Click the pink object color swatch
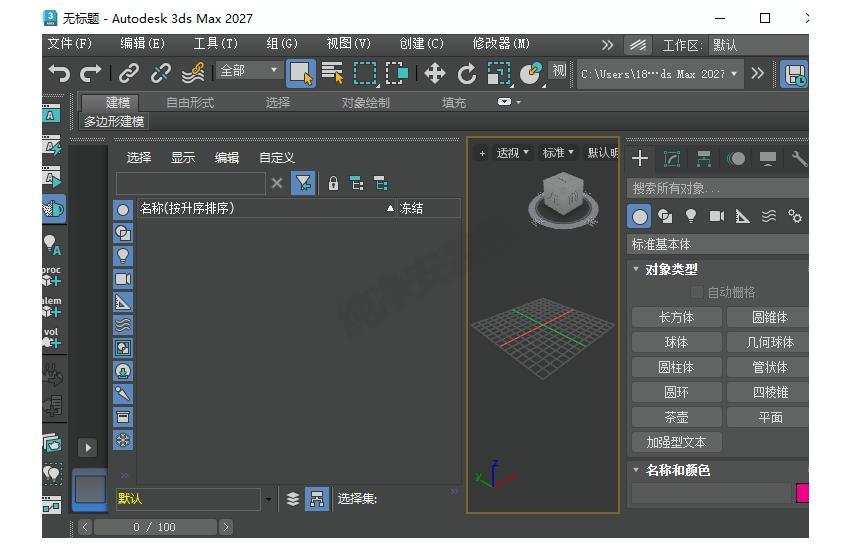 803,492
